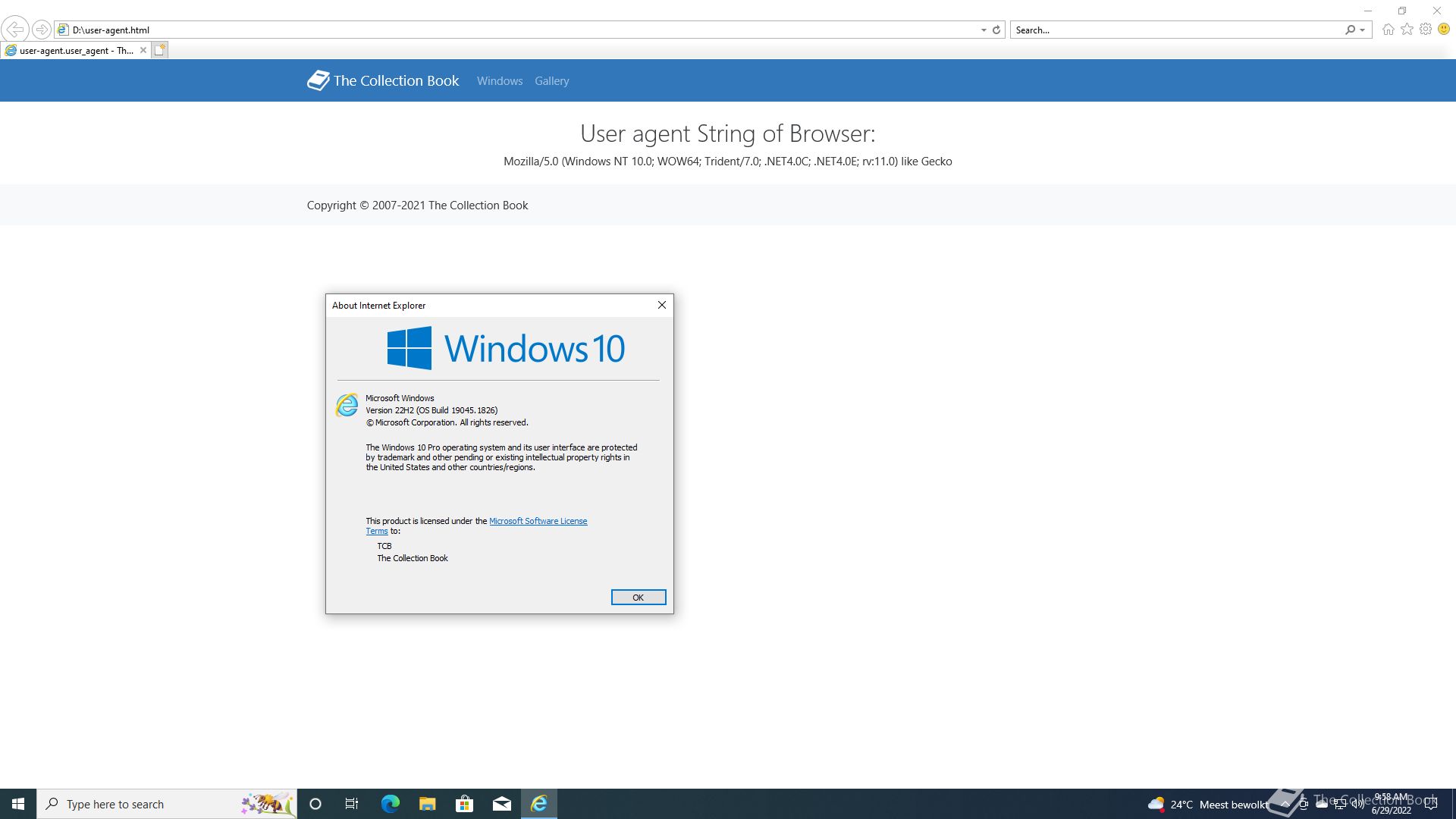Click the smiley feedback icon

coord(1444,30)
